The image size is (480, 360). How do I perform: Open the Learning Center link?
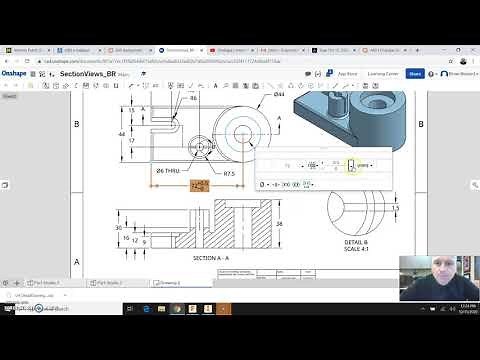click(x=383, y=74)
